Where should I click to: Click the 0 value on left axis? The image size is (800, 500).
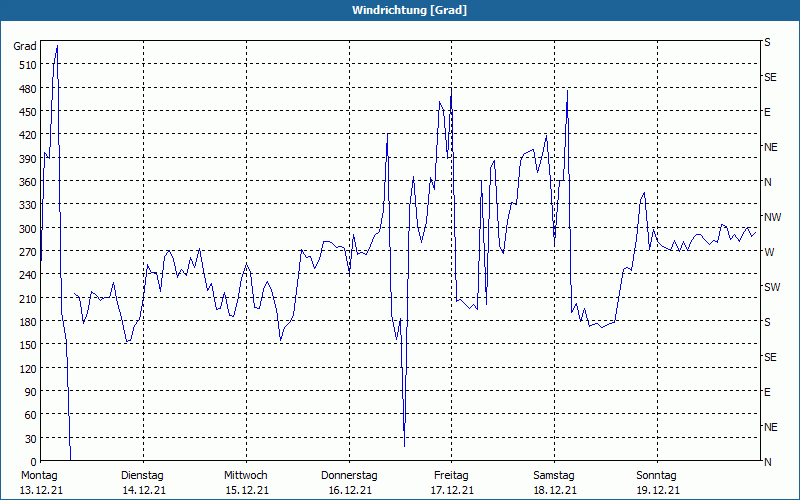pos(34,462)
